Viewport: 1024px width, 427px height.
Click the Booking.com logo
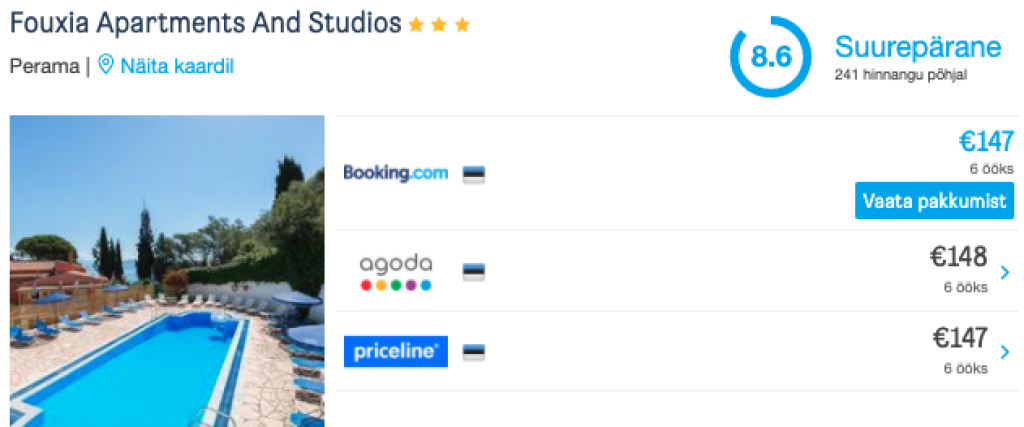click(x=395, y=173)
